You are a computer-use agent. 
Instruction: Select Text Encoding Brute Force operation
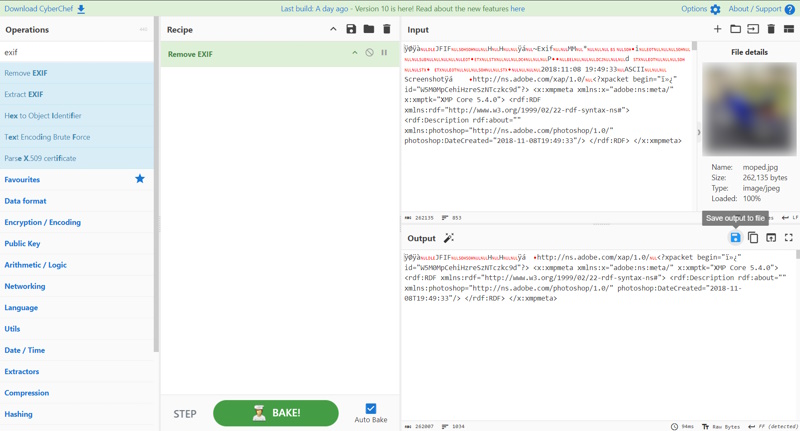coord(77,137)
